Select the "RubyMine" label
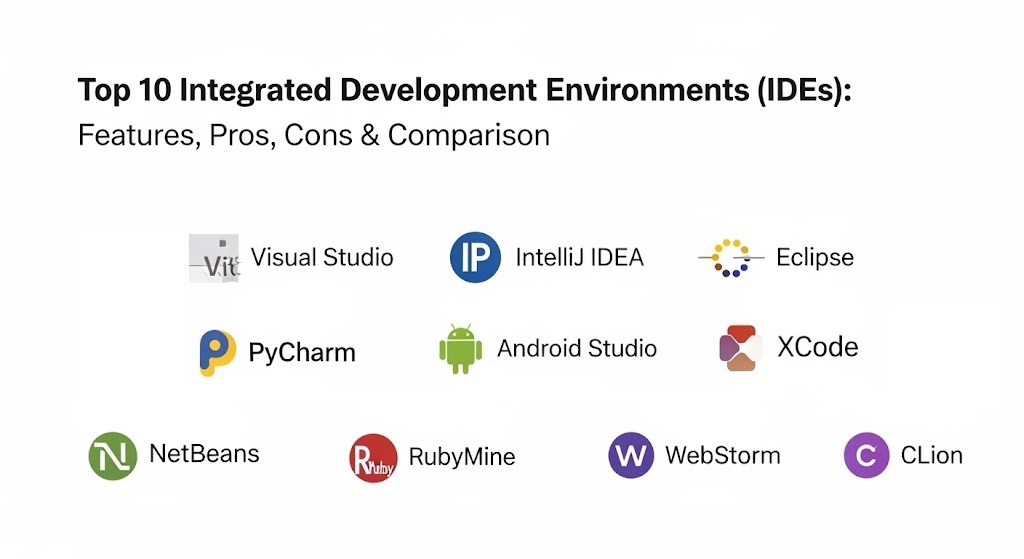This screenshot has width=1024, height=559. coord(462,456)
